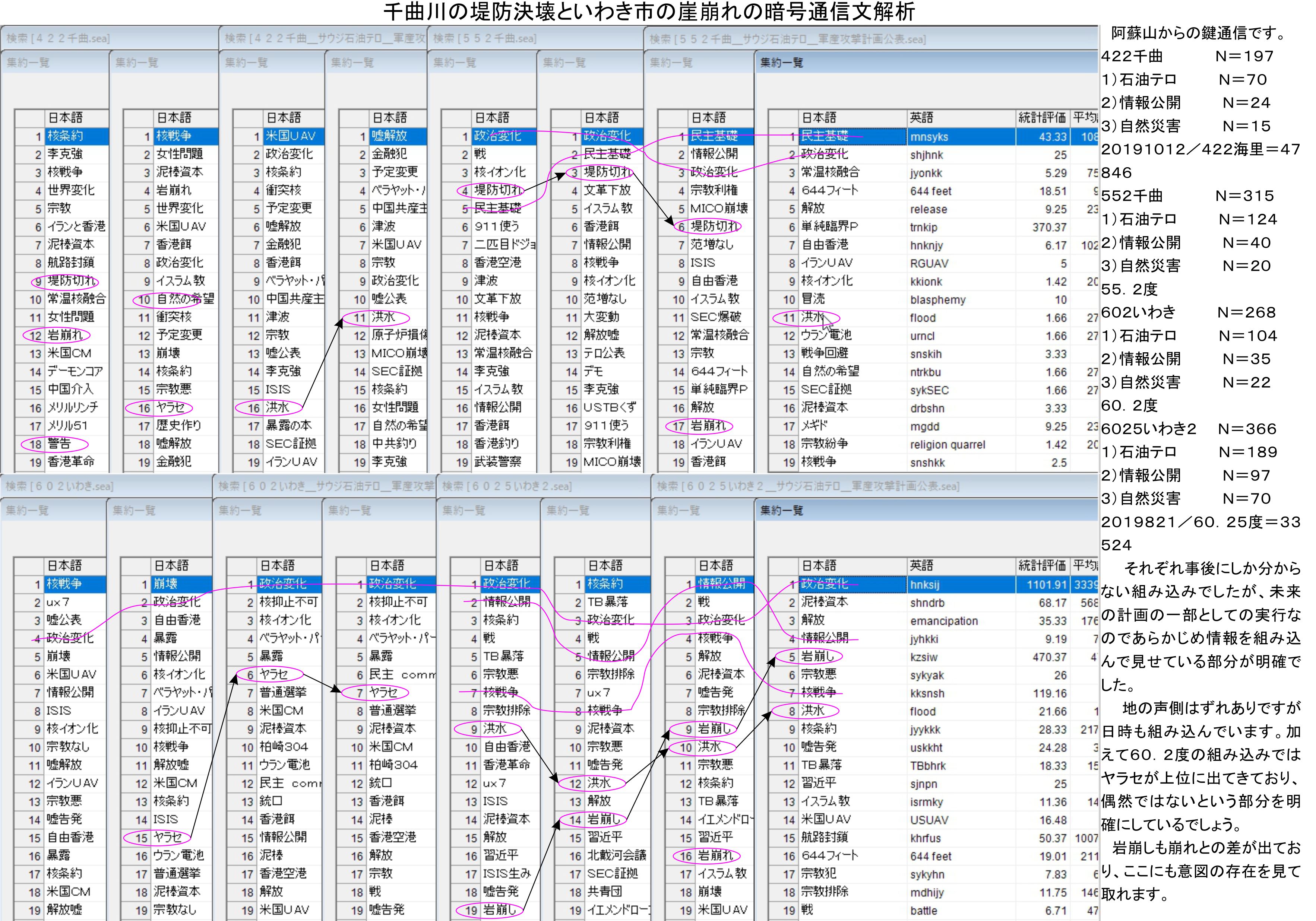Screen dimensions: 1316x921
Task: Activate the '検索 [5 5 2千曲.sea]' window title bar
Action: tap(485, 38)
